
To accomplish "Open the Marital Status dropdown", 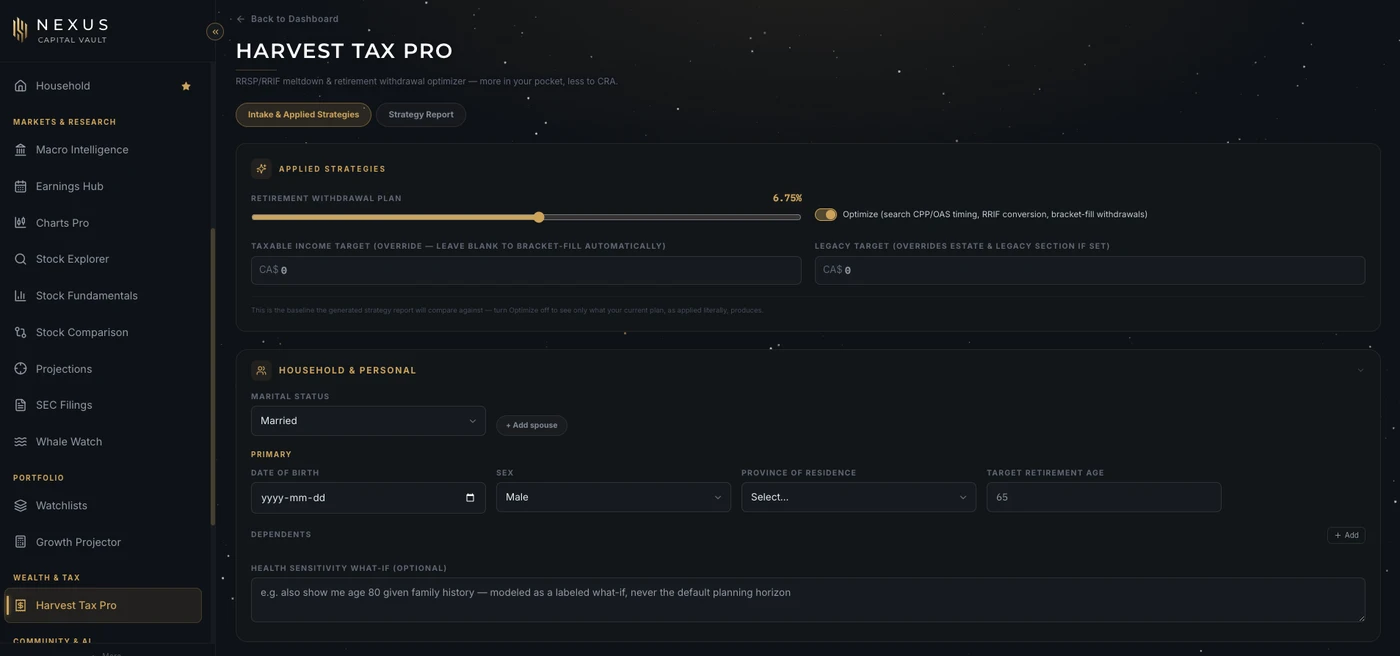I will tap(368, 421).
